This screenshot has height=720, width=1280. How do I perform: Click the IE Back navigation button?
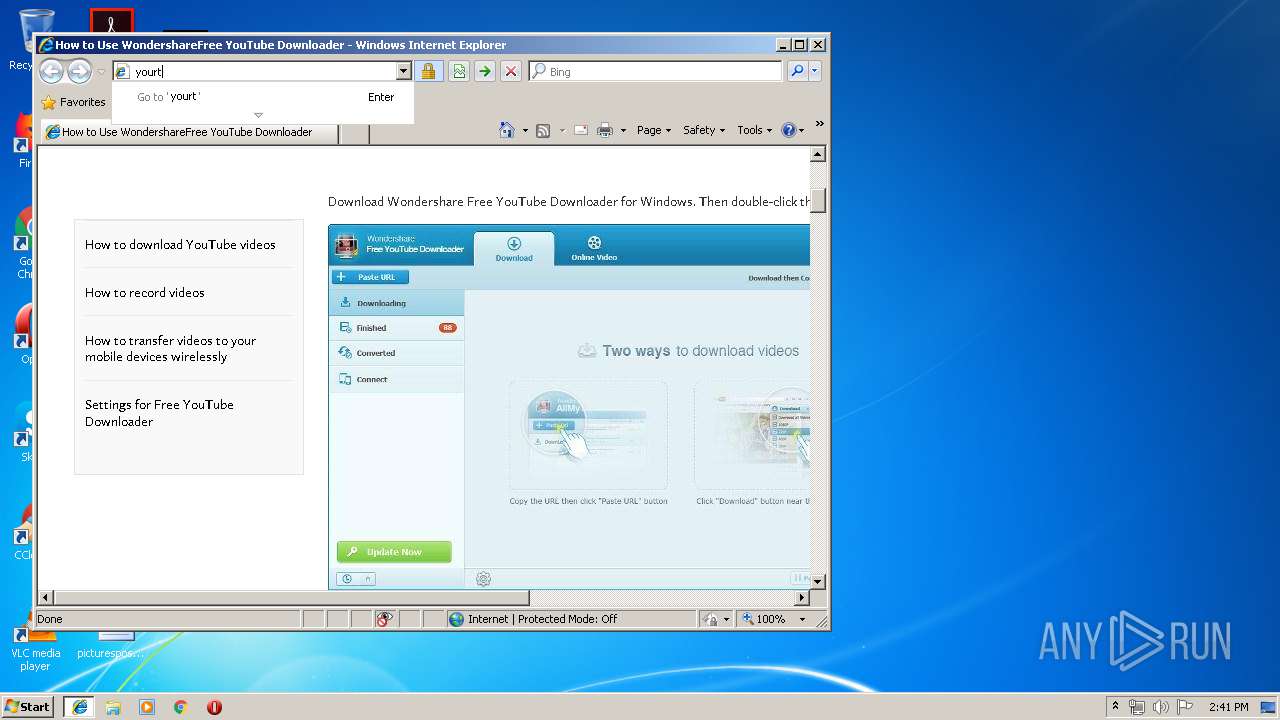click(x=51, y=71)
